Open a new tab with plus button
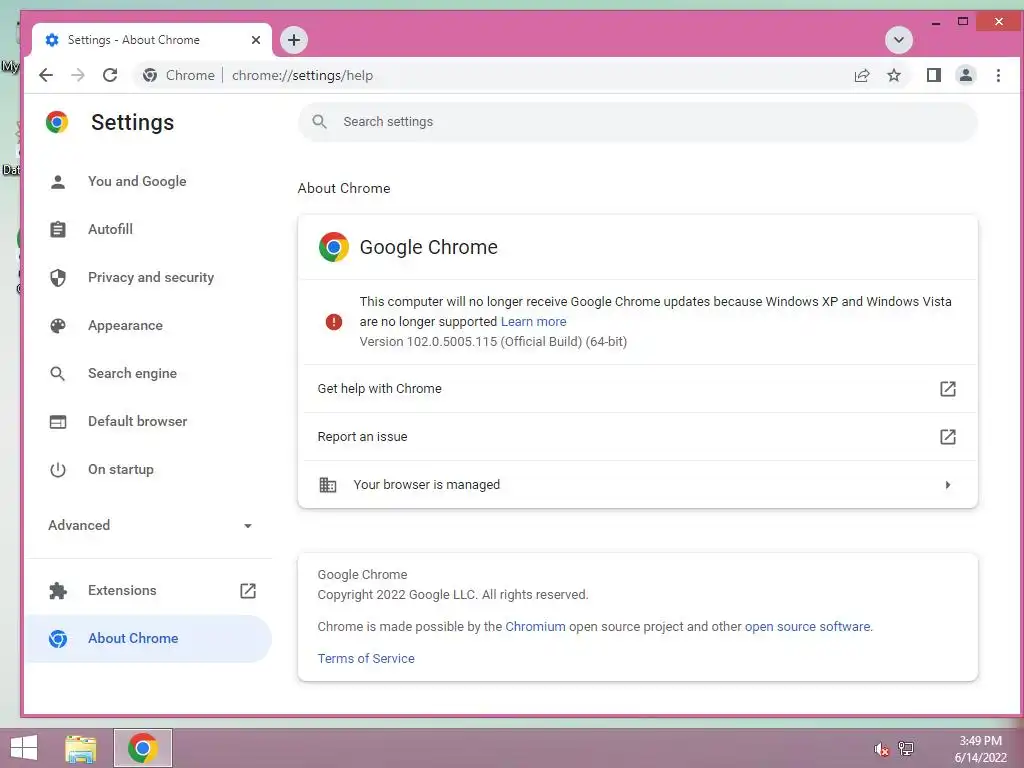 coord(294,40)
